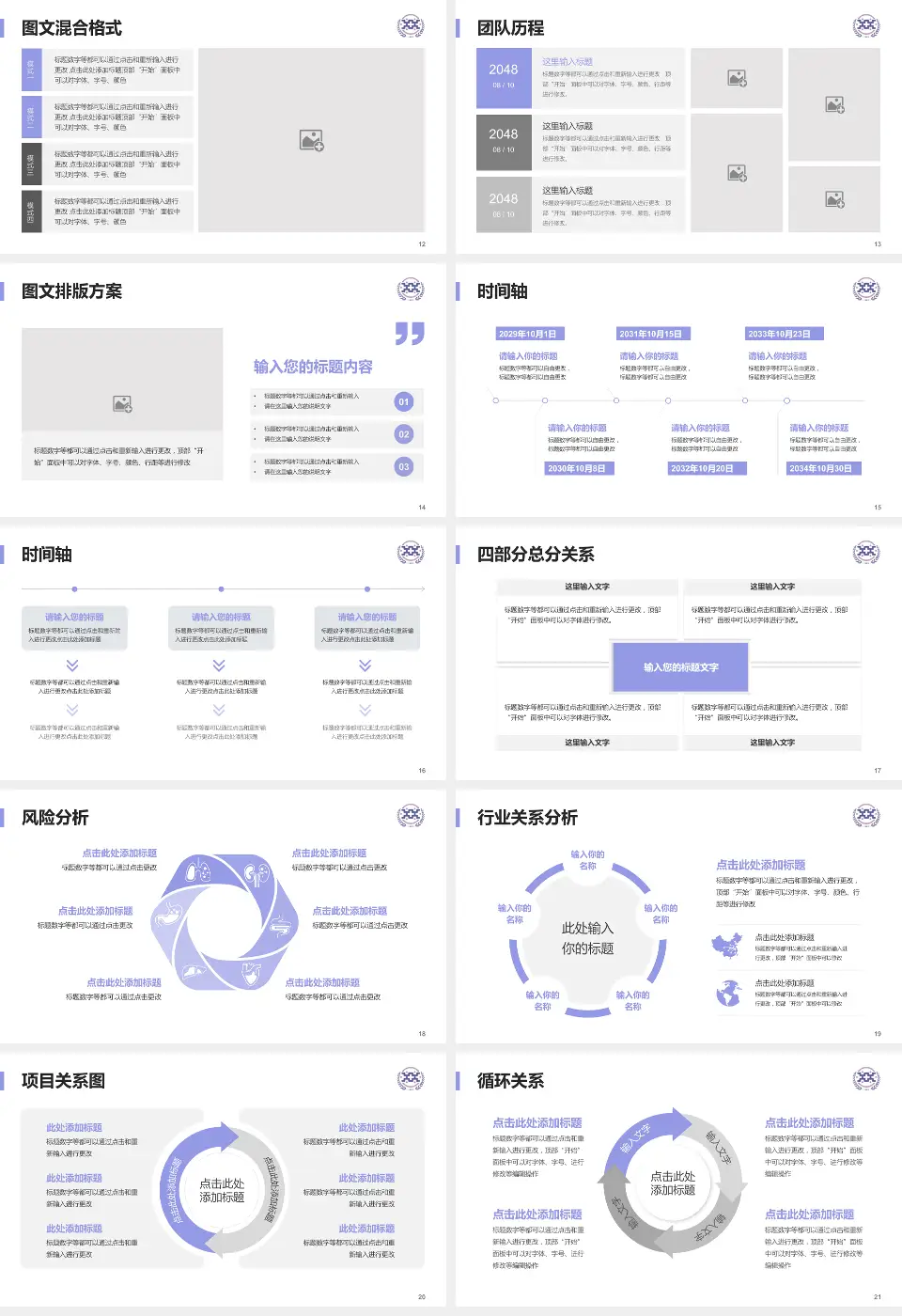Screen dimensions: 902x1316
Task: Click the China map icon in 行业关系分析
Action: pyautogui.click(x=726, y=946)
